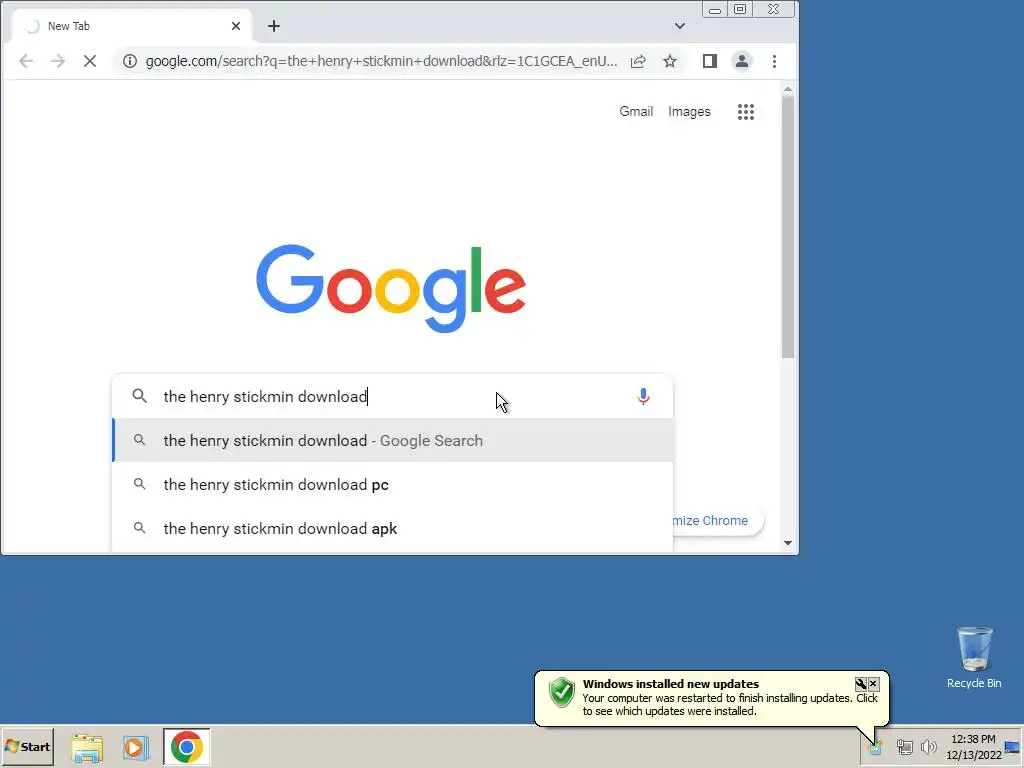Bookmark this tab with star icon
Image resolution: width=1024 pixels, height=768 pixels.
(x=670, y=61)
